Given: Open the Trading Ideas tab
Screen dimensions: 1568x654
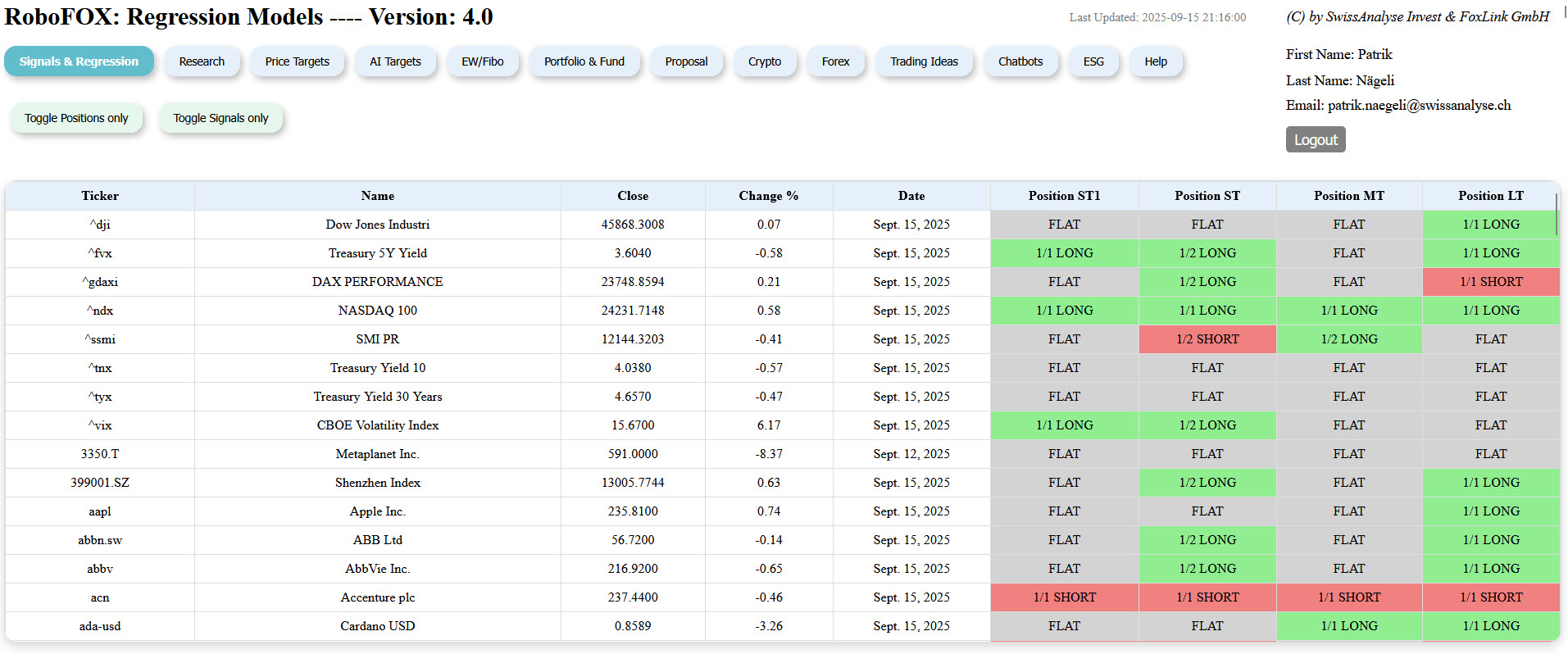Looking at the screenshot, I should click(924, 61).
